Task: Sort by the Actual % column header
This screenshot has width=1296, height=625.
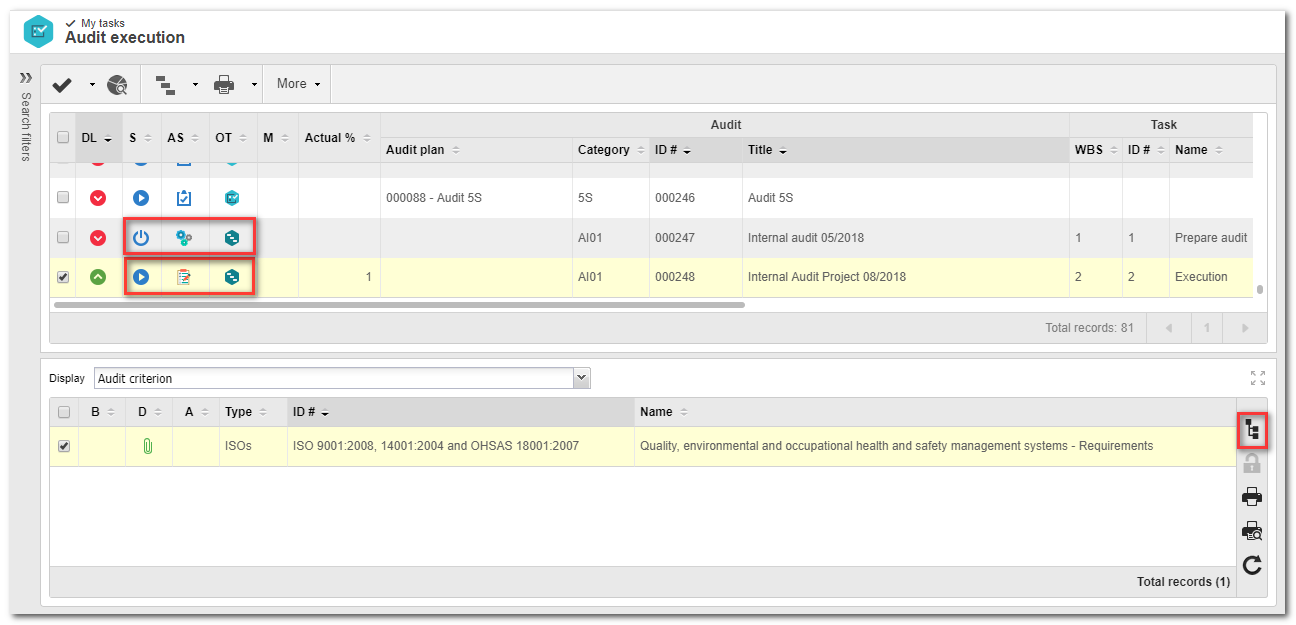Action: pyautogui.click(x=338, y=138)
